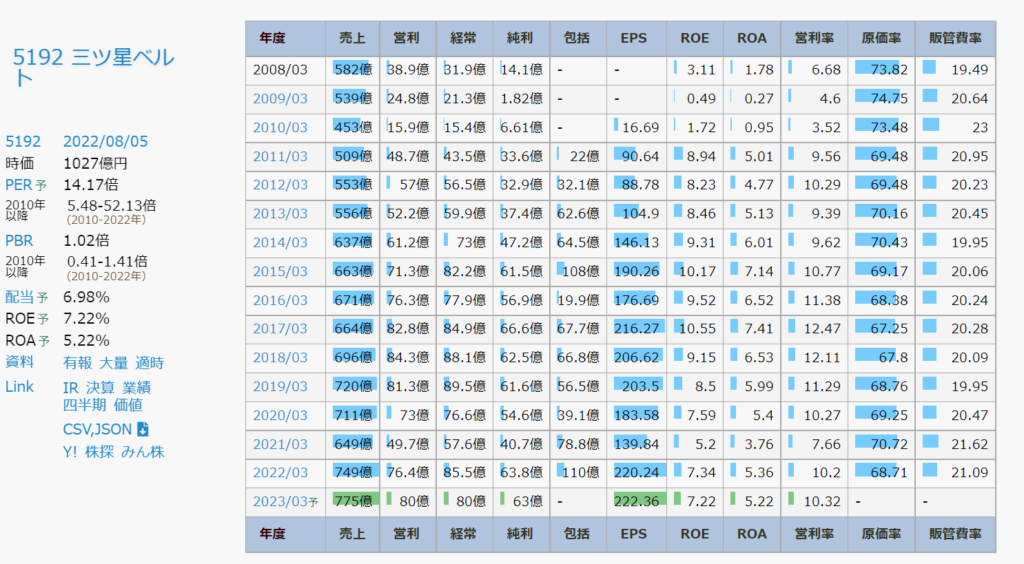
Task: Open the 決算 link
Action: point(101,388)
